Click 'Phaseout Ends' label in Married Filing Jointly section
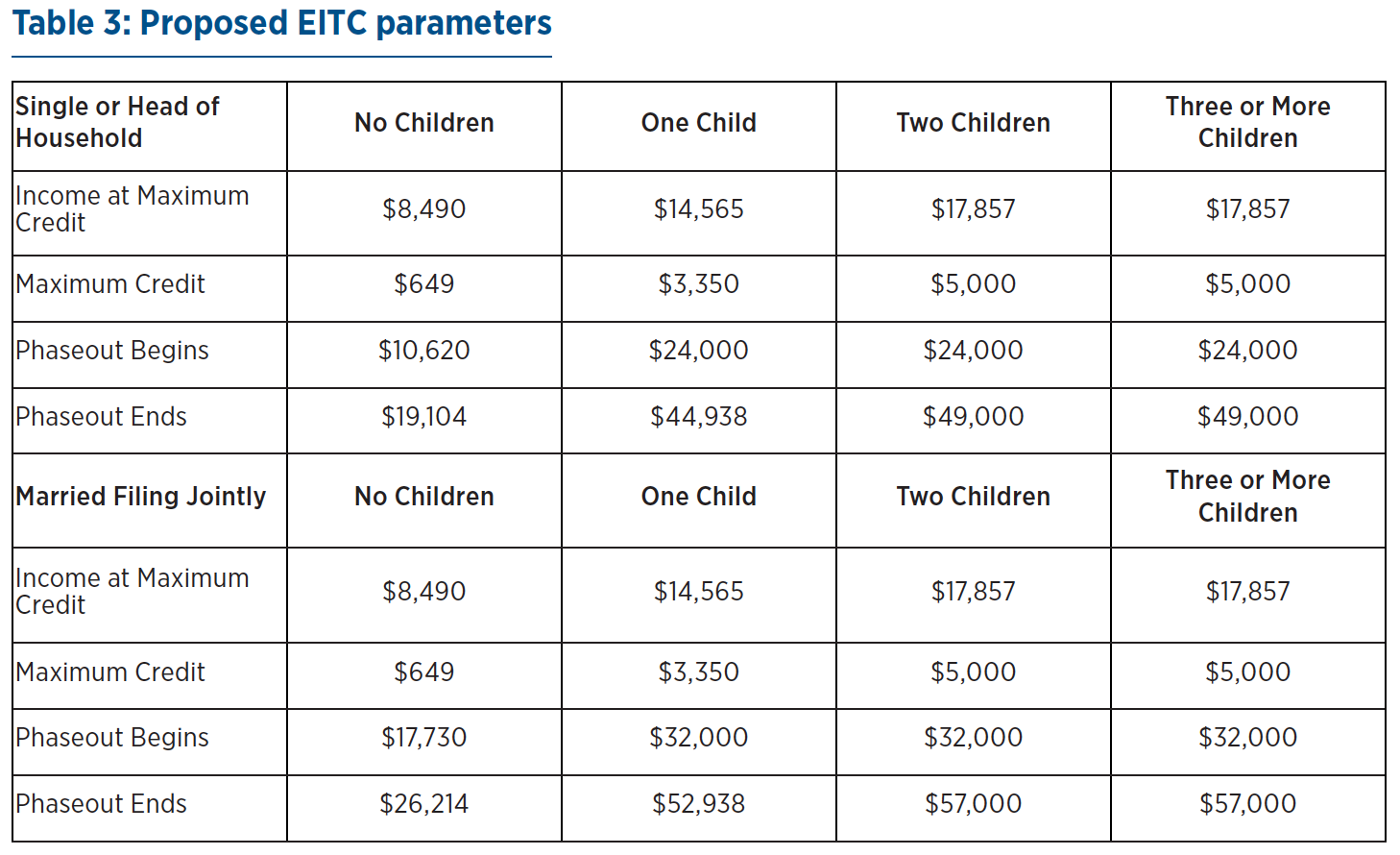 [x=101, y=804]
